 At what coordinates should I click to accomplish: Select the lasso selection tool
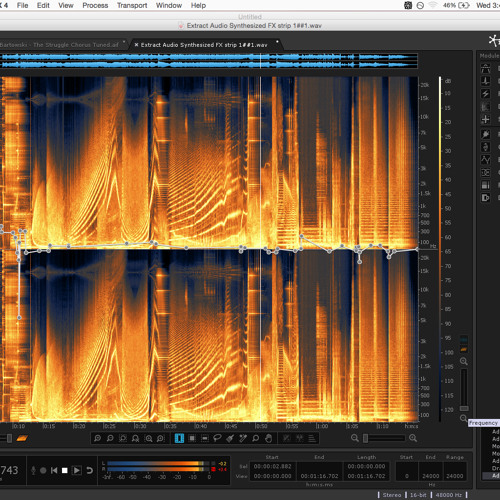[217, 438]
